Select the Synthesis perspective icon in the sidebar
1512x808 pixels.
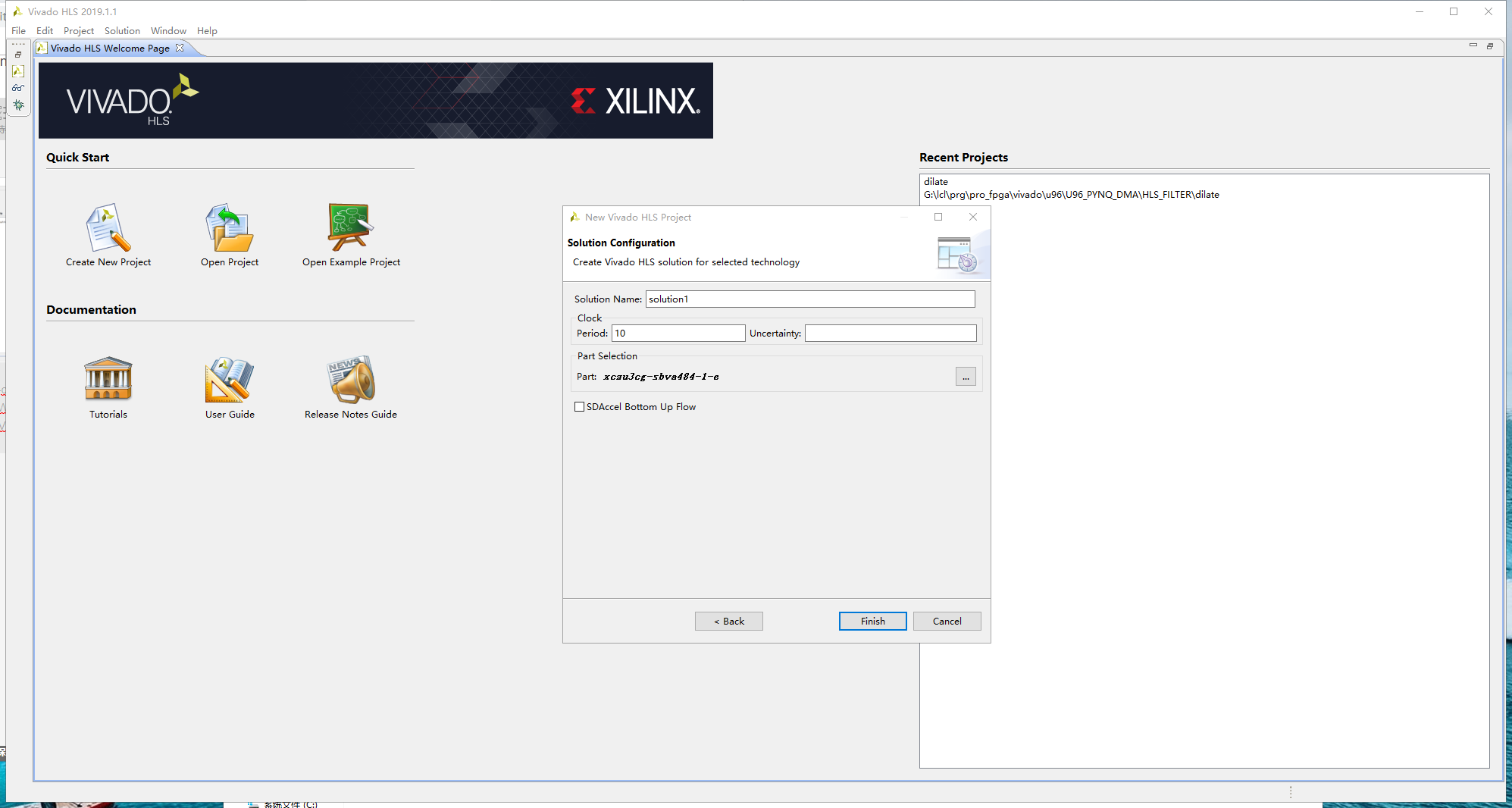pos(18,71)
